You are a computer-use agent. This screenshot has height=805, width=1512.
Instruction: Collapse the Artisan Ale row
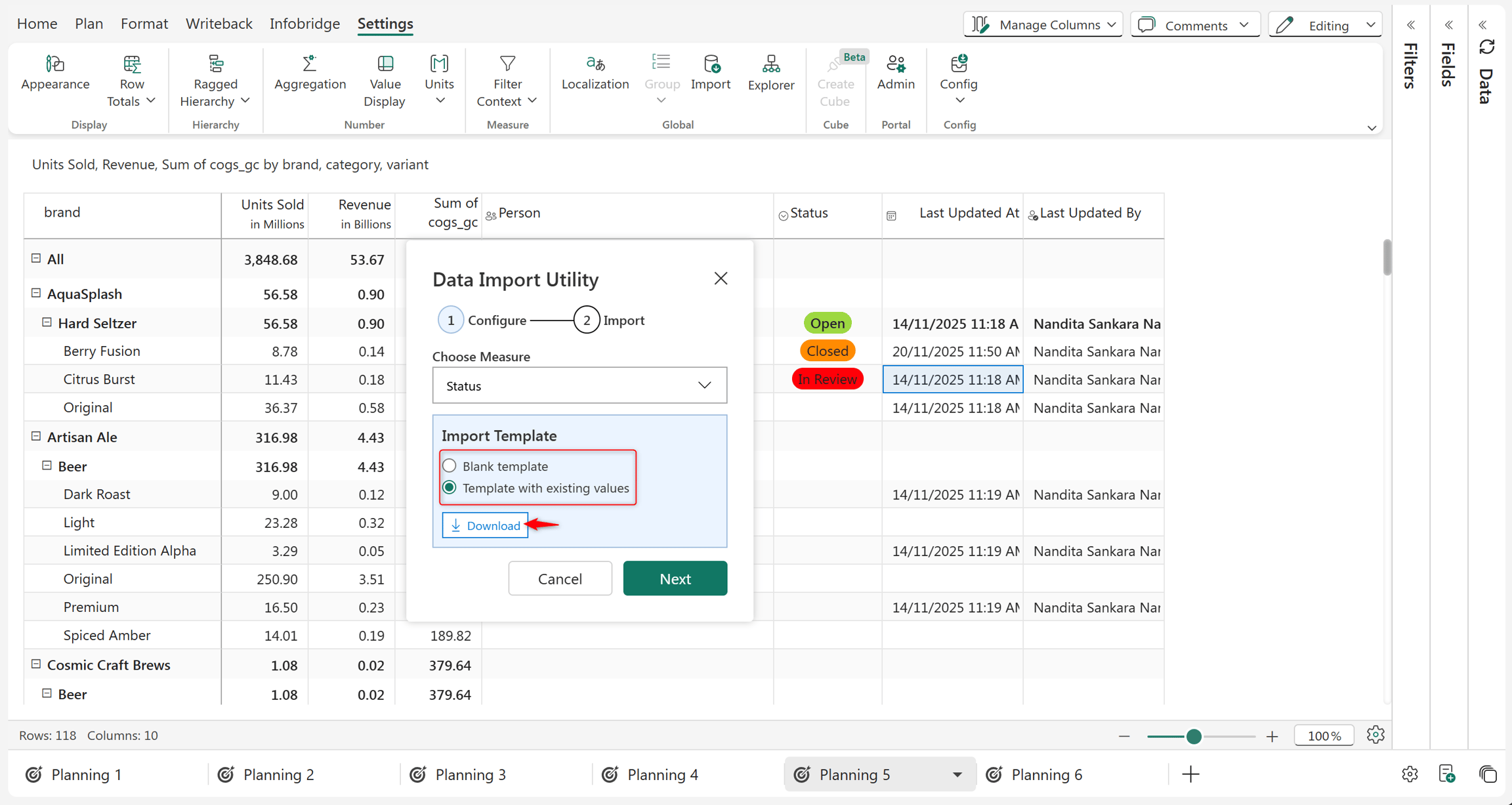coord(36,437)
